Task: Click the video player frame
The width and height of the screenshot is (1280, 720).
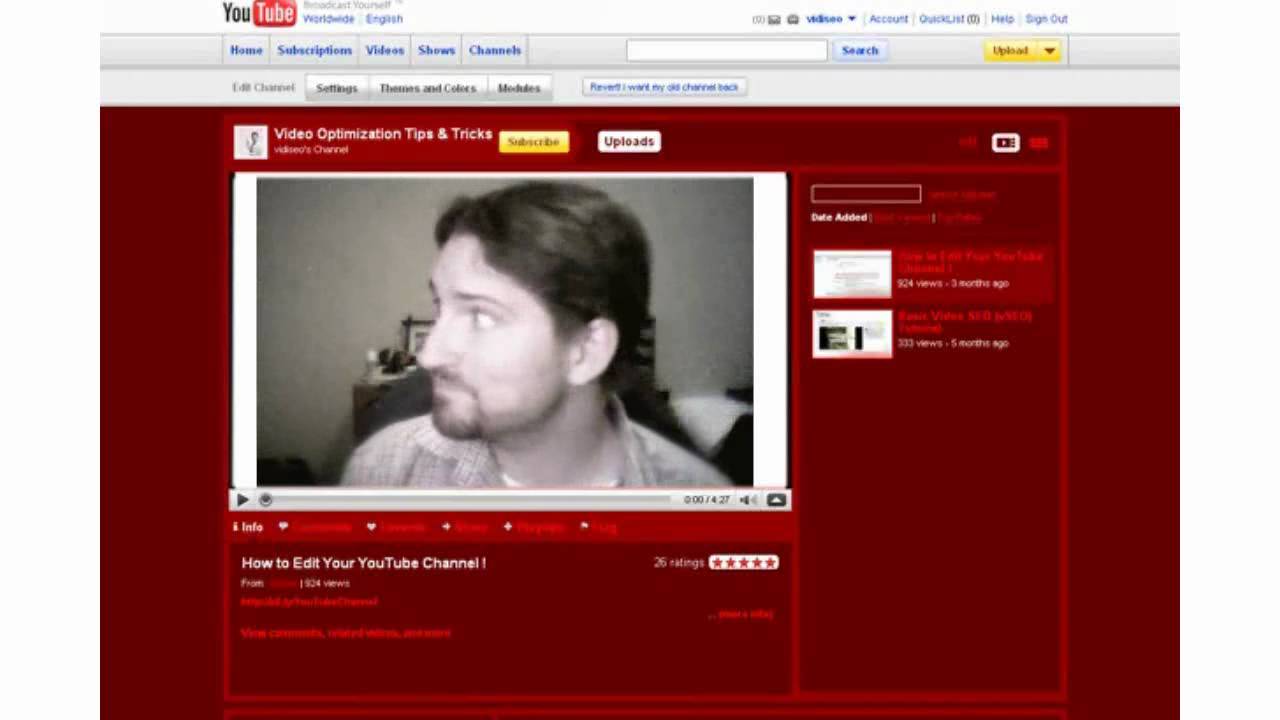Action: pos(510,331)
